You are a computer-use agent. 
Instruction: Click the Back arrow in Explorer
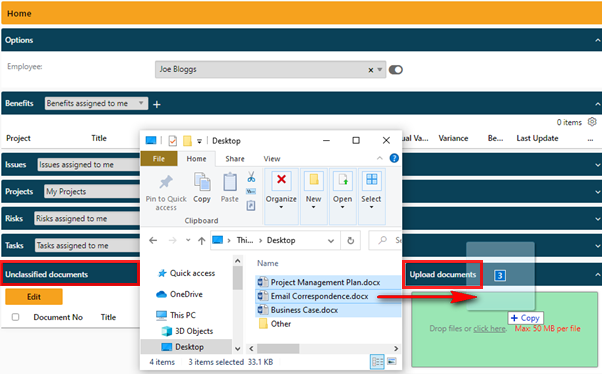coord(153,240)
